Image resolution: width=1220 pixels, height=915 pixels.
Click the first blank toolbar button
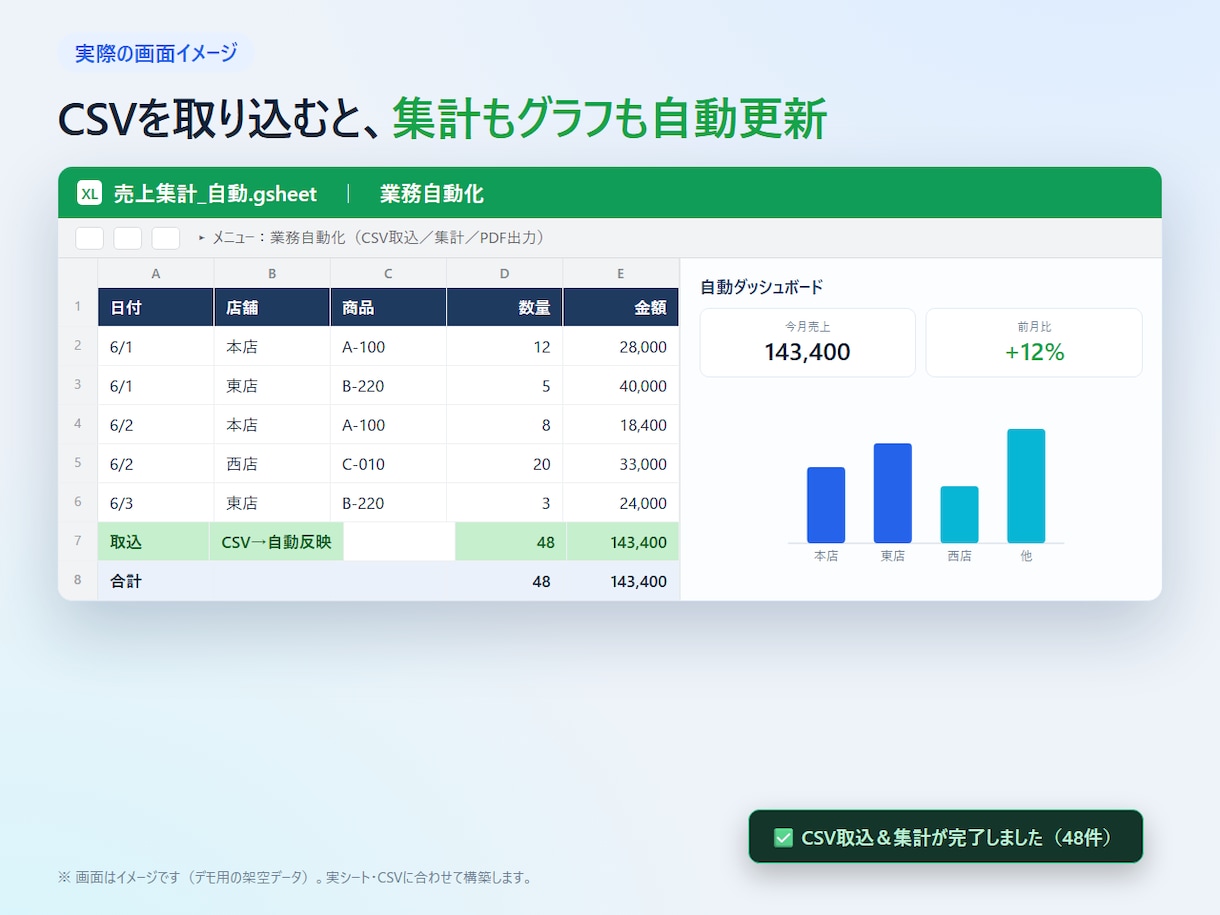tap(90, 238)
